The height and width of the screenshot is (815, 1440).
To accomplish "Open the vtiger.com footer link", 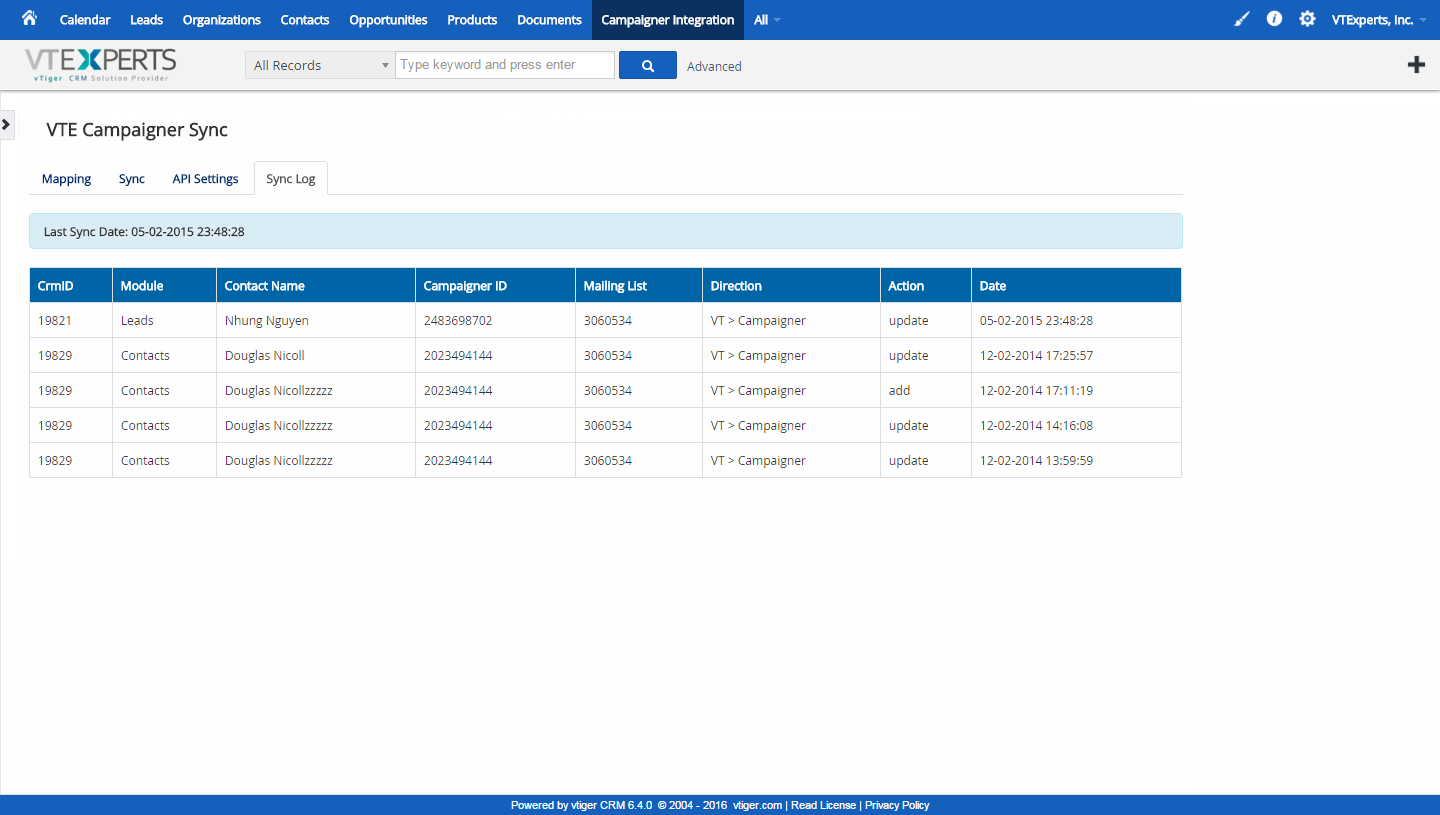I will click(757, 805).
